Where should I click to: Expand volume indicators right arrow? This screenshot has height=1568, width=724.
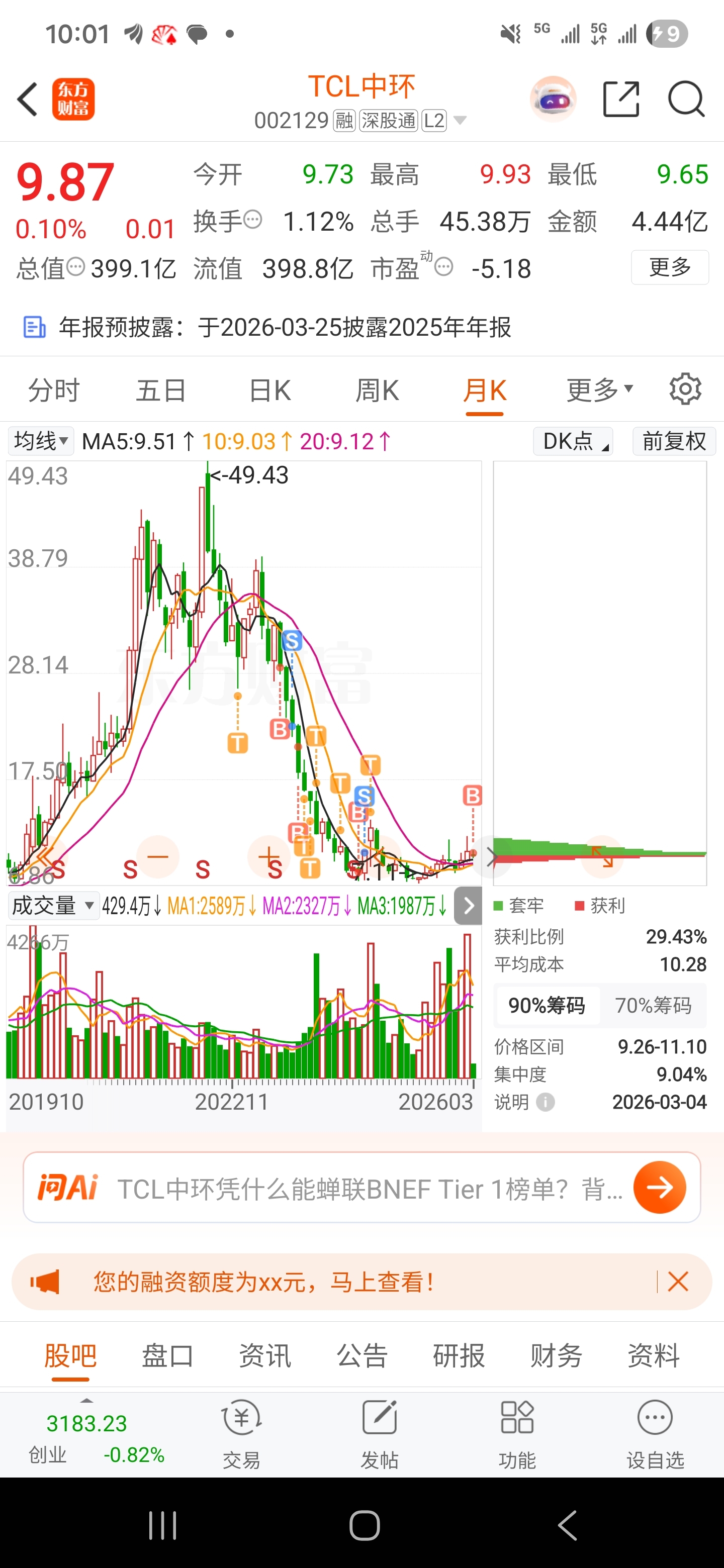(468, 906)
